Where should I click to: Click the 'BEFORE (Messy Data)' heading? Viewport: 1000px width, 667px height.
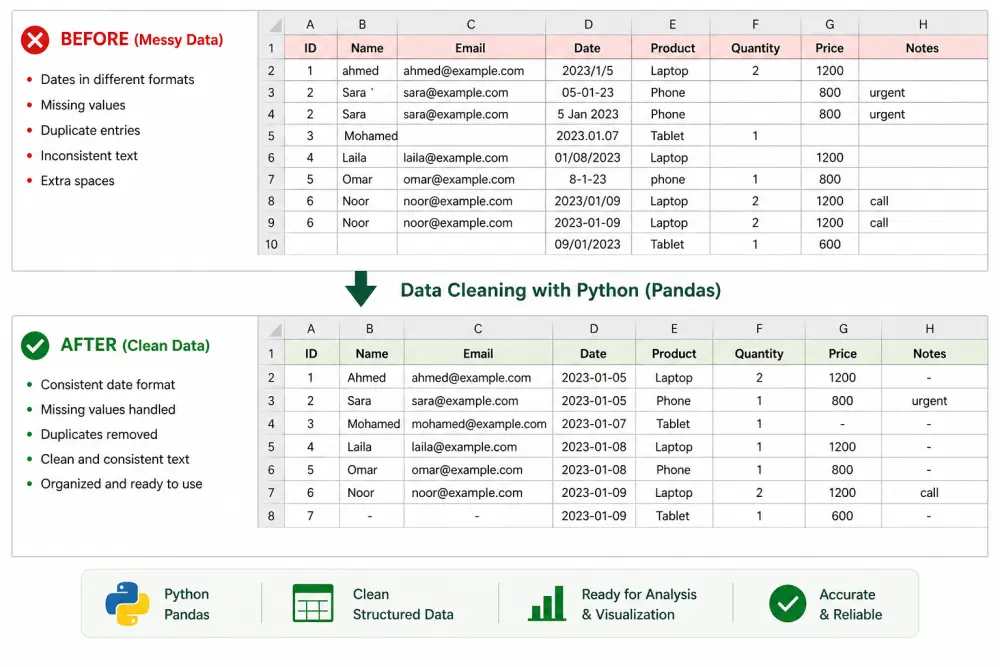click(142, 40)
